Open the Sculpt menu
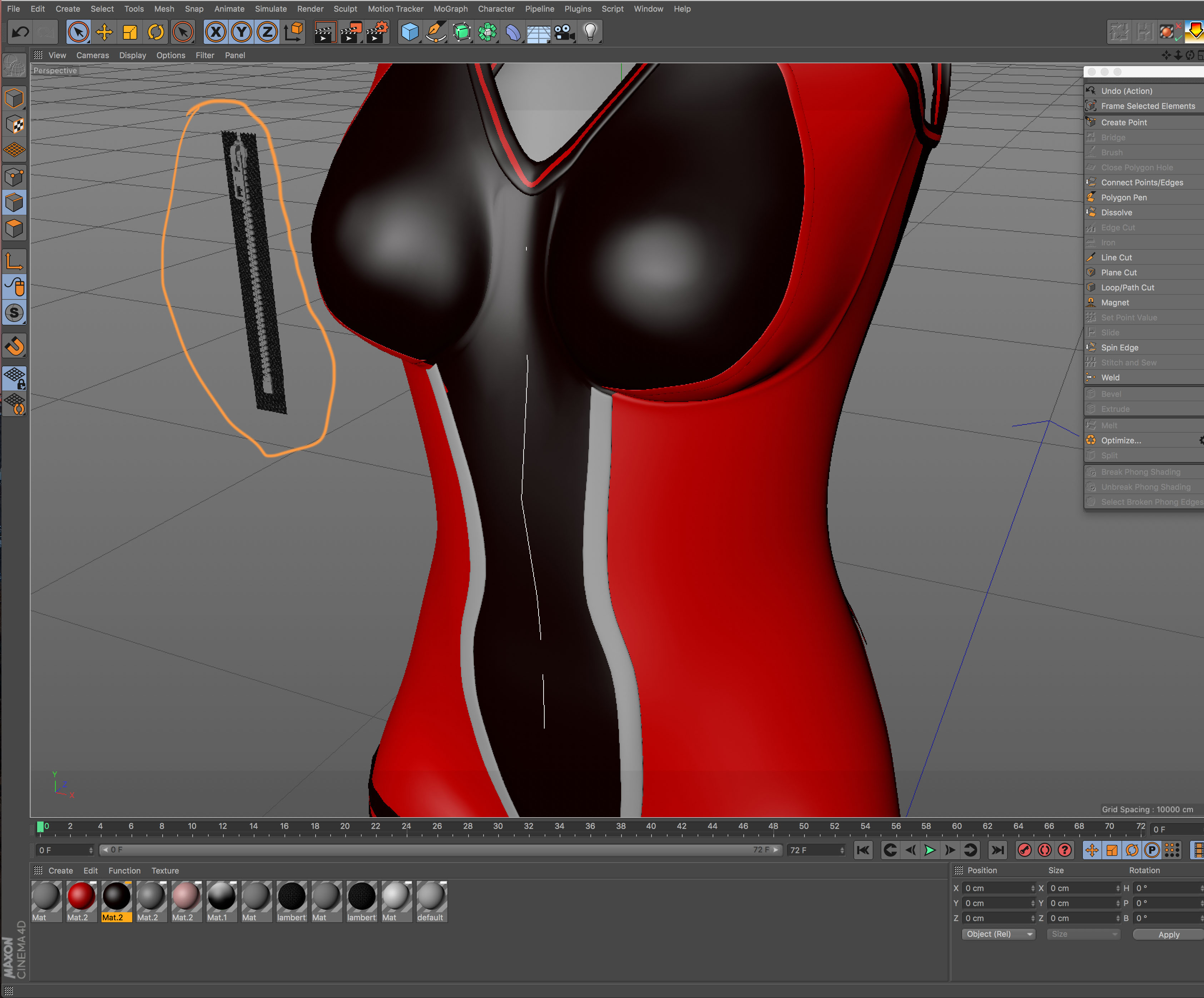The width and height of the screenshot is (1204, 998). pyautogui.click(x=345, y=9)
